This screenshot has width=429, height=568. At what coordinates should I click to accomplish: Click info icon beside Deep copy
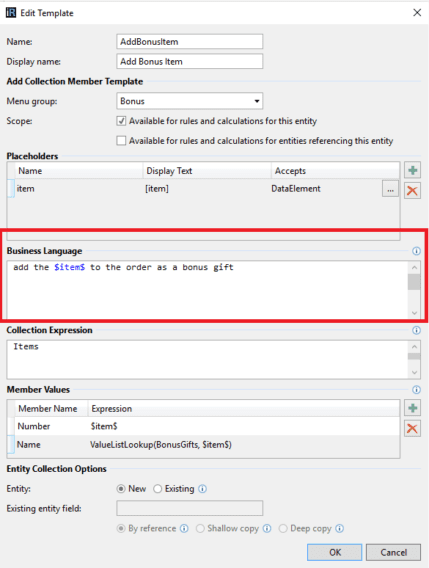340,529
